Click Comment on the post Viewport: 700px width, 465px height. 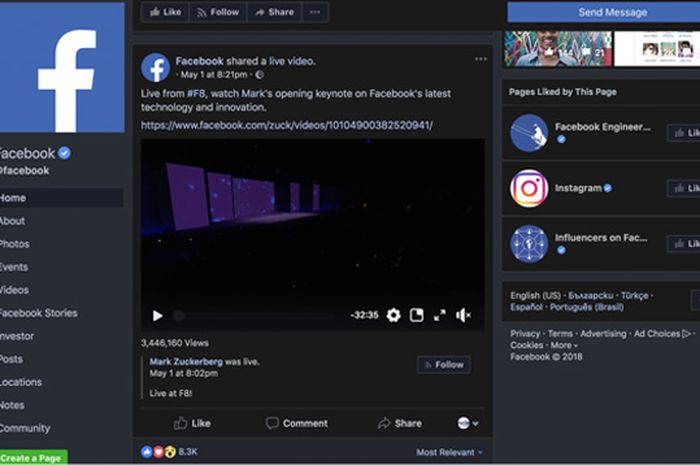point(296,423)
